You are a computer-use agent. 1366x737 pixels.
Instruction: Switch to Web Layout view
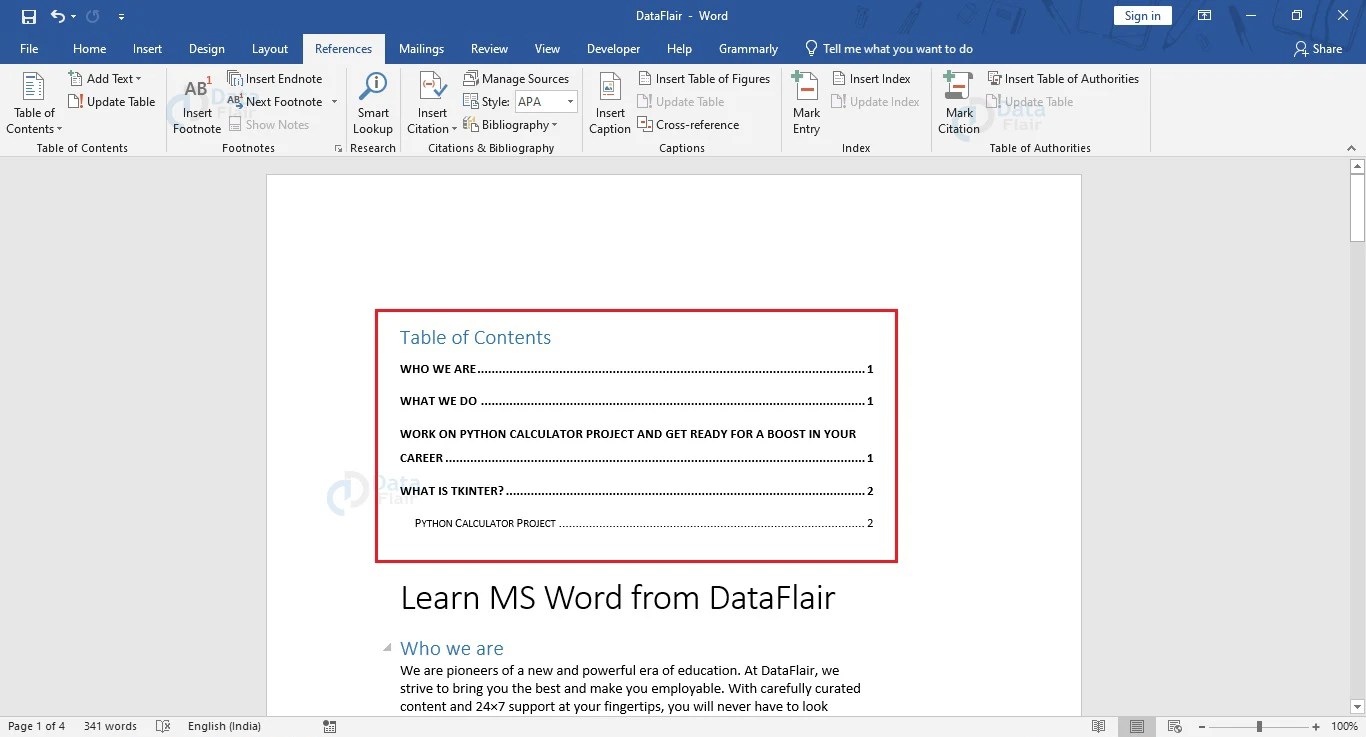pos(1174,726)
